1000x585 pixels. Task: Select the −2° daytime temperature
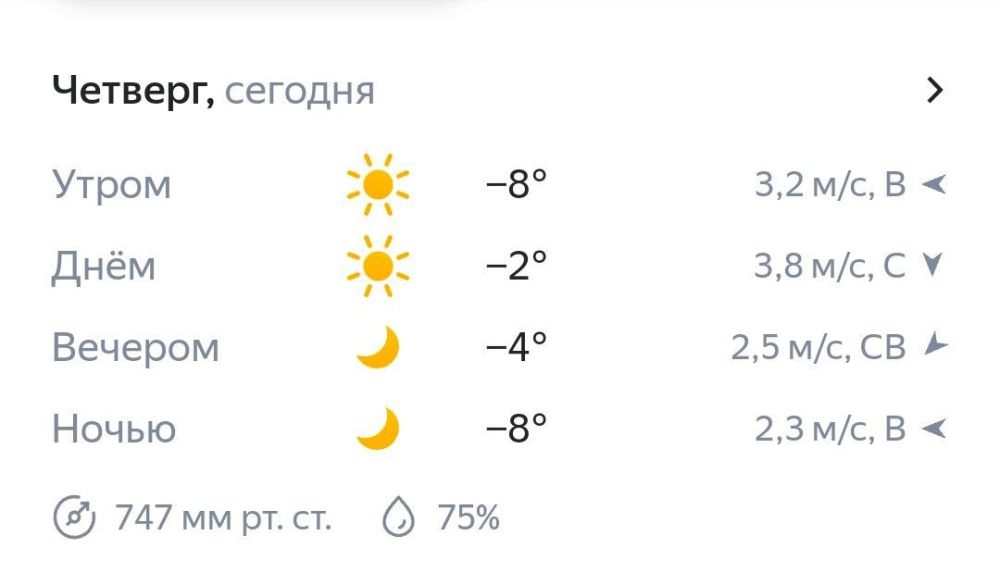pyautogui.click(x=513, y=265)
